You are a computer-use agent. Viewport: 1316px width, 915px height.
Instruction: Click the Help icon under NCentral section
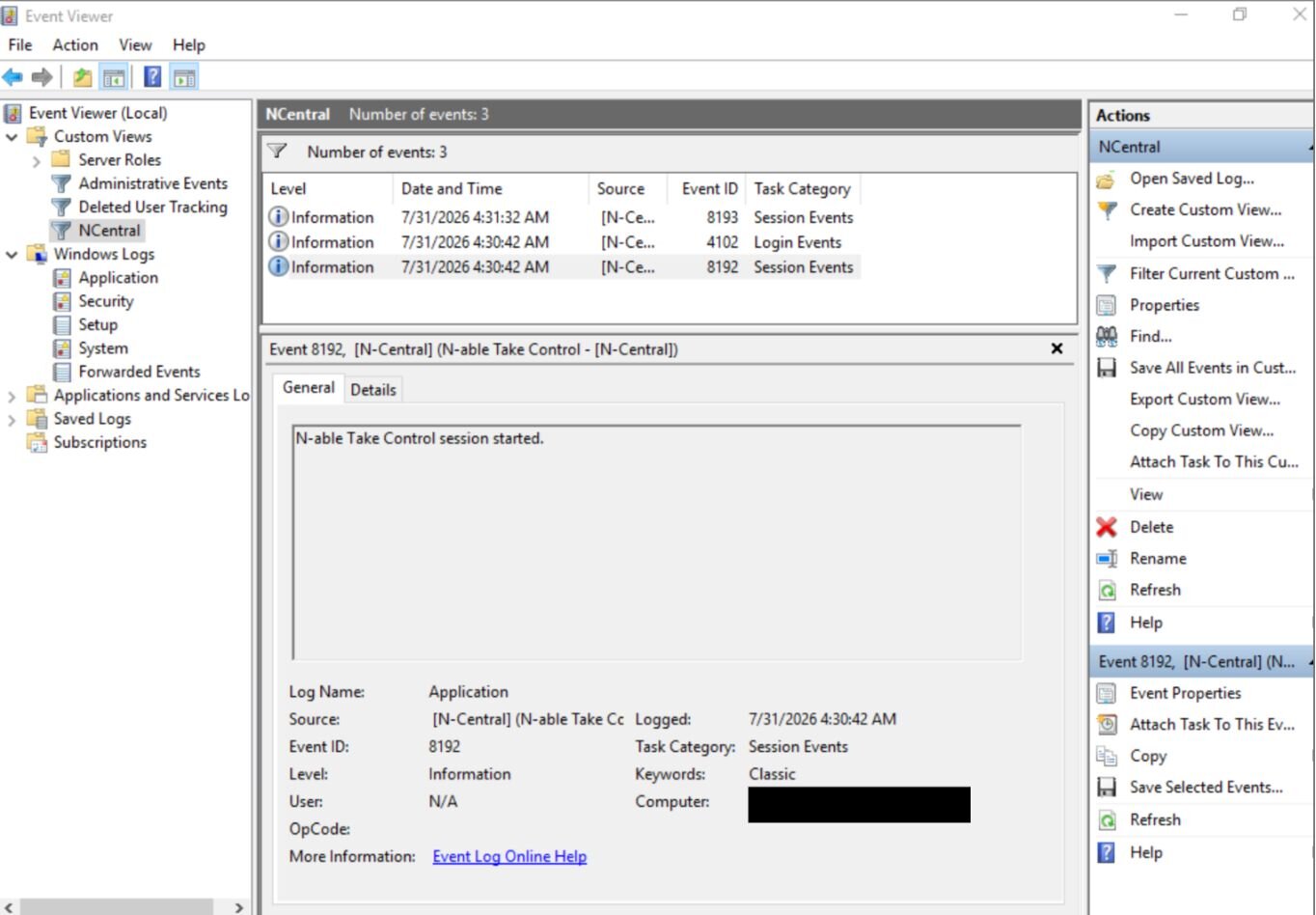(1107, 623)
